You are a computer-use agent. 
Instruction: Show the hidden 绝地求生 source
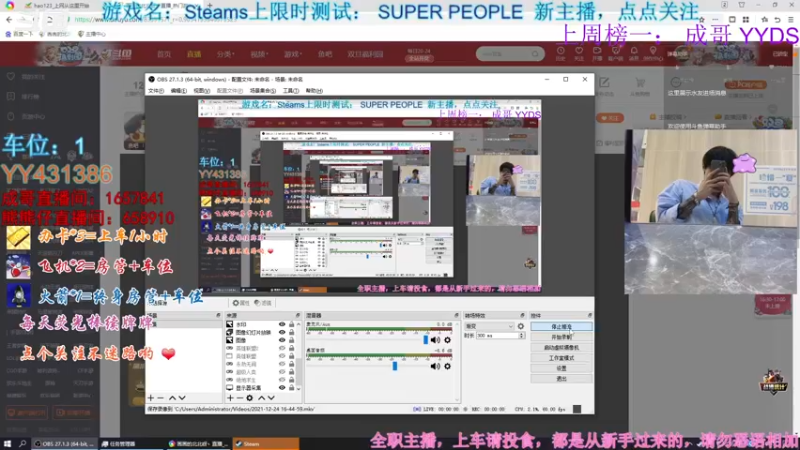(282, 380)
